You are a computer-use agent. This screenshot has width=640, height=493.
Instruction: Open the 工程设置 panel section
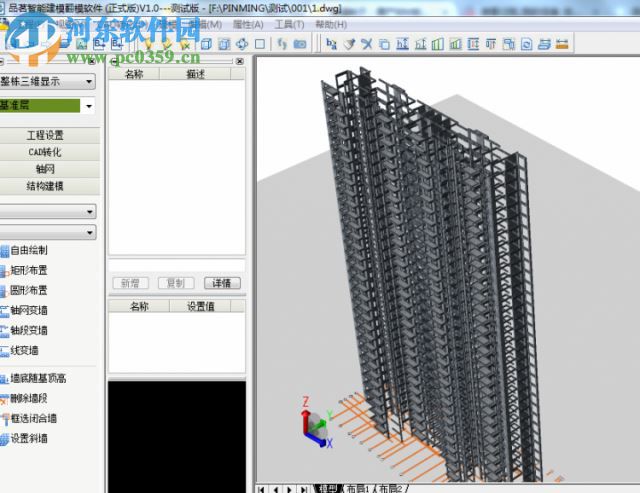pos(45,135)
